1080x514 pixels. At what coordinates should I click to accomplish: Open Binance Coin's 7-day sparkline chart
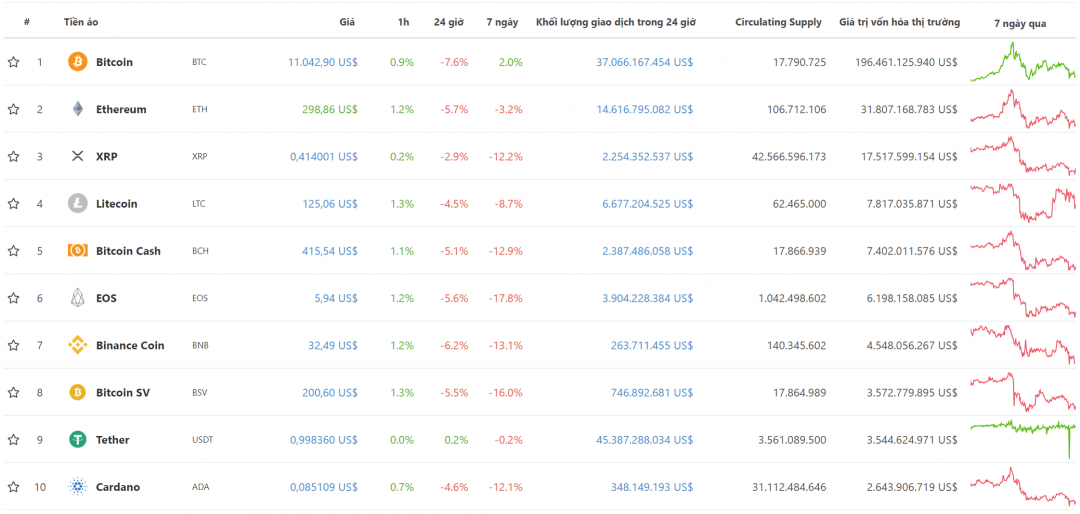click(1024, 345)
